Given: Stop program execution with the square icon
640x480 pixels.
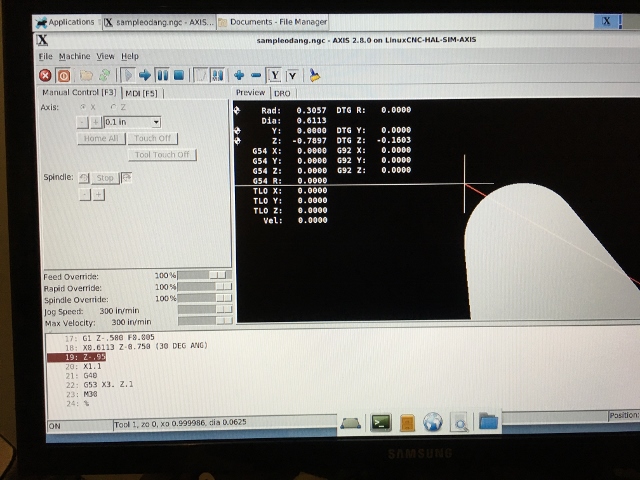Looking at the screenshot, I should point(179,75).
